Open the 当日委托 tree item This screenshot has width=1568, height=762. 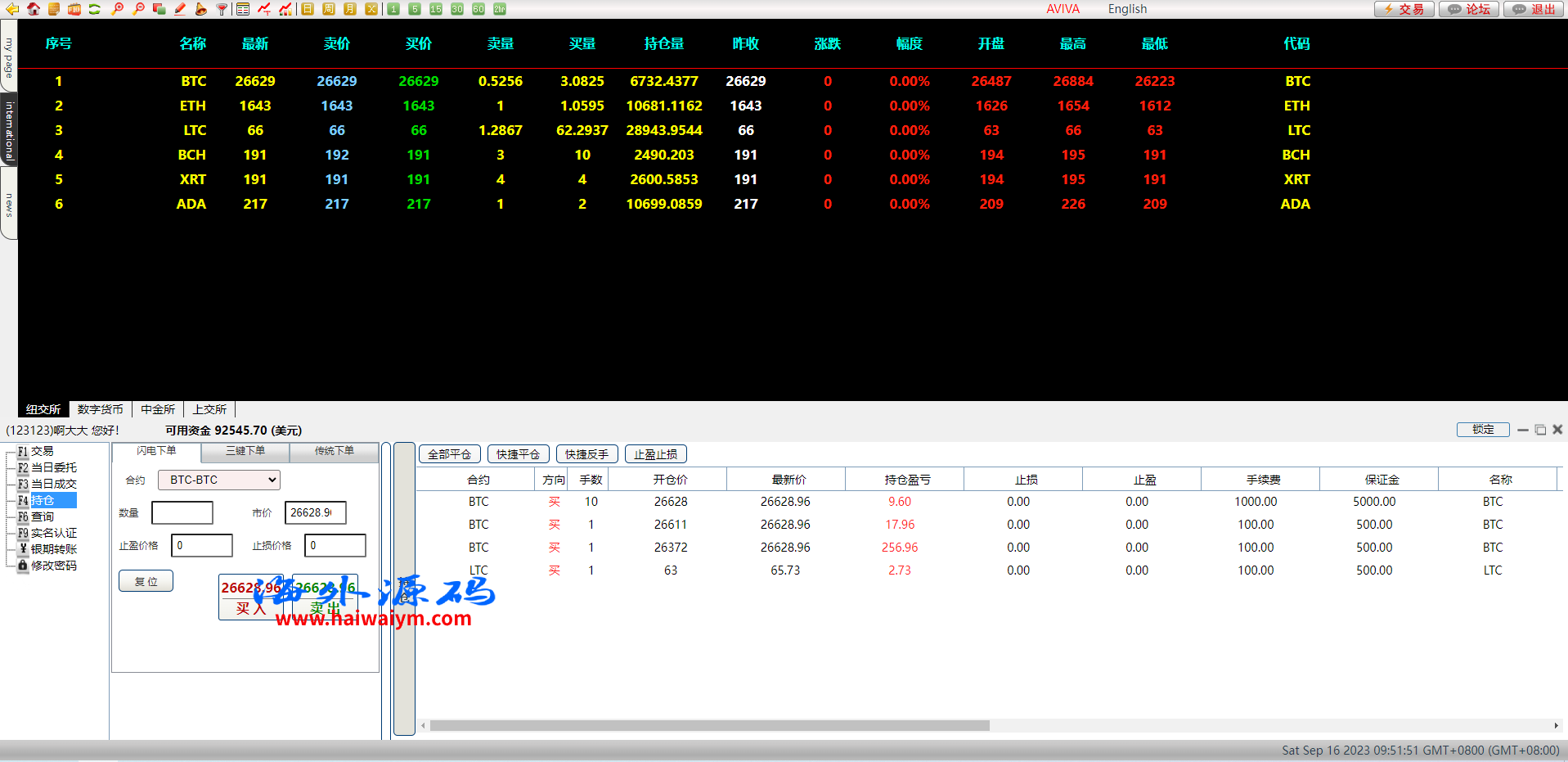tap(54, 467)
